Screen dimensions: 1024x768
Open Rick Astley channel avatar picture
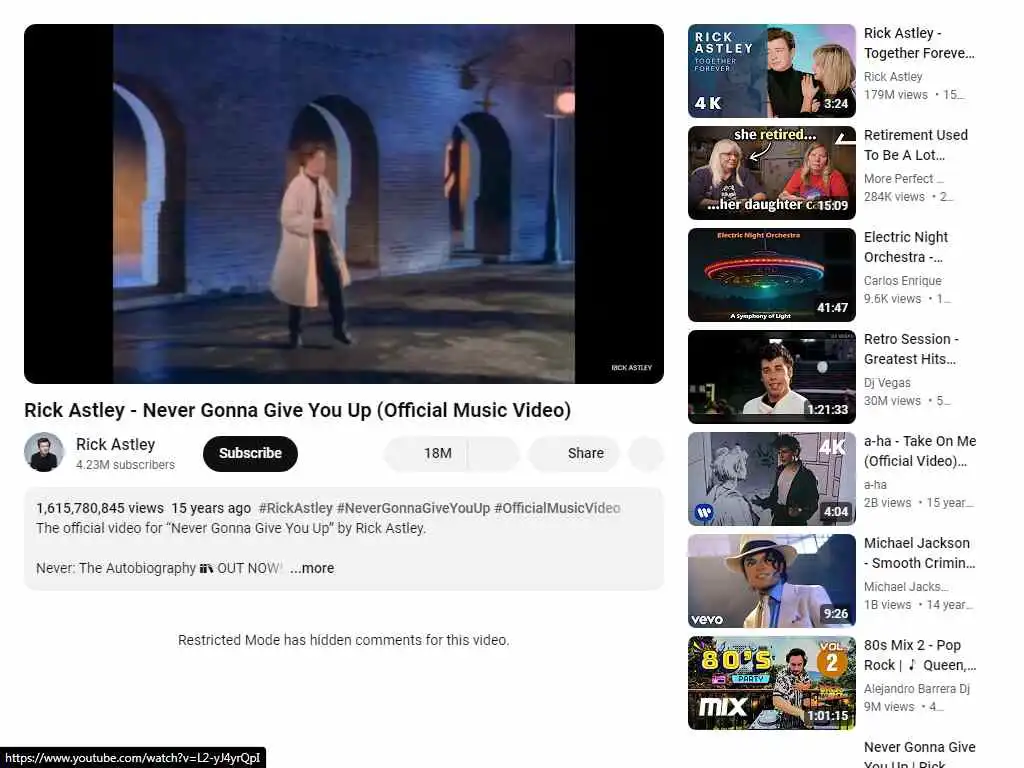[x=44, y=452]
